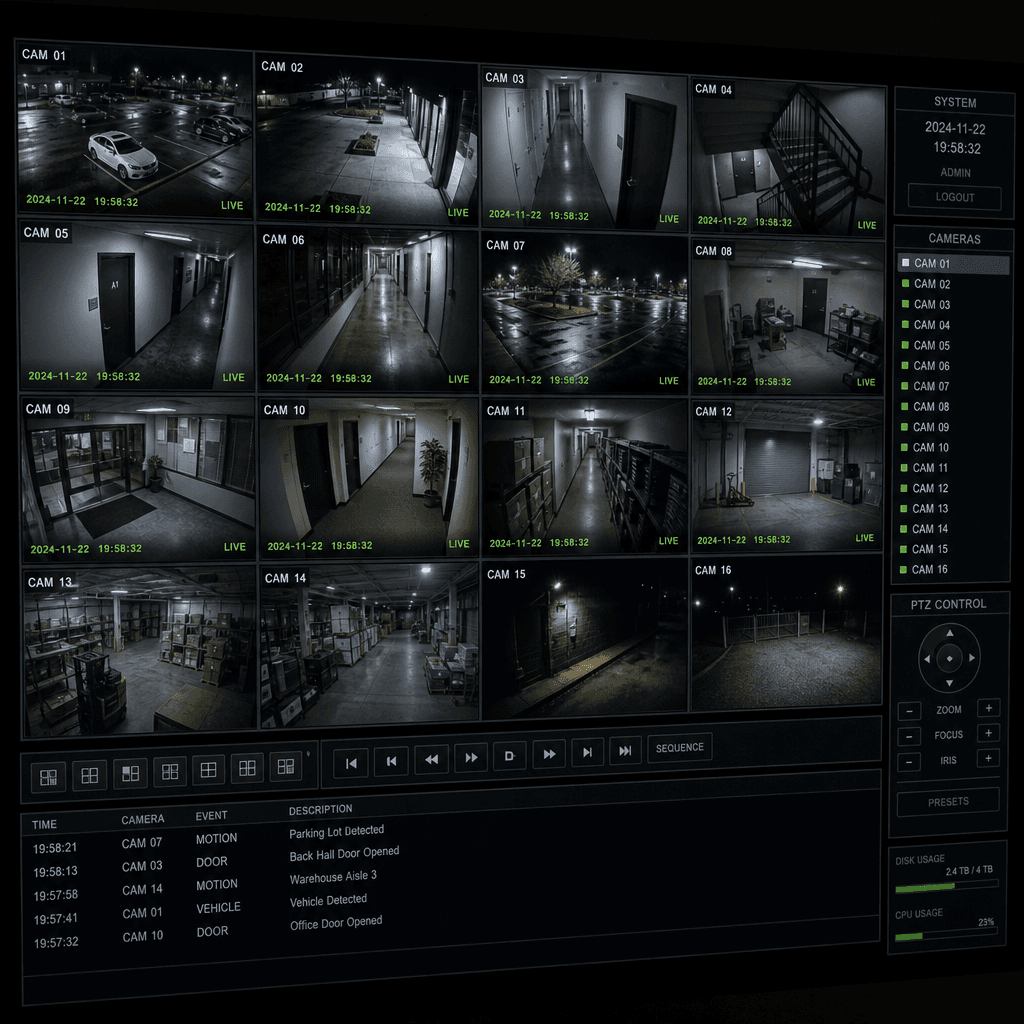The height and width of the screenshot is (1024, 1024).
Task: Click the D playback mode button
Action: (x=509, y=756)
